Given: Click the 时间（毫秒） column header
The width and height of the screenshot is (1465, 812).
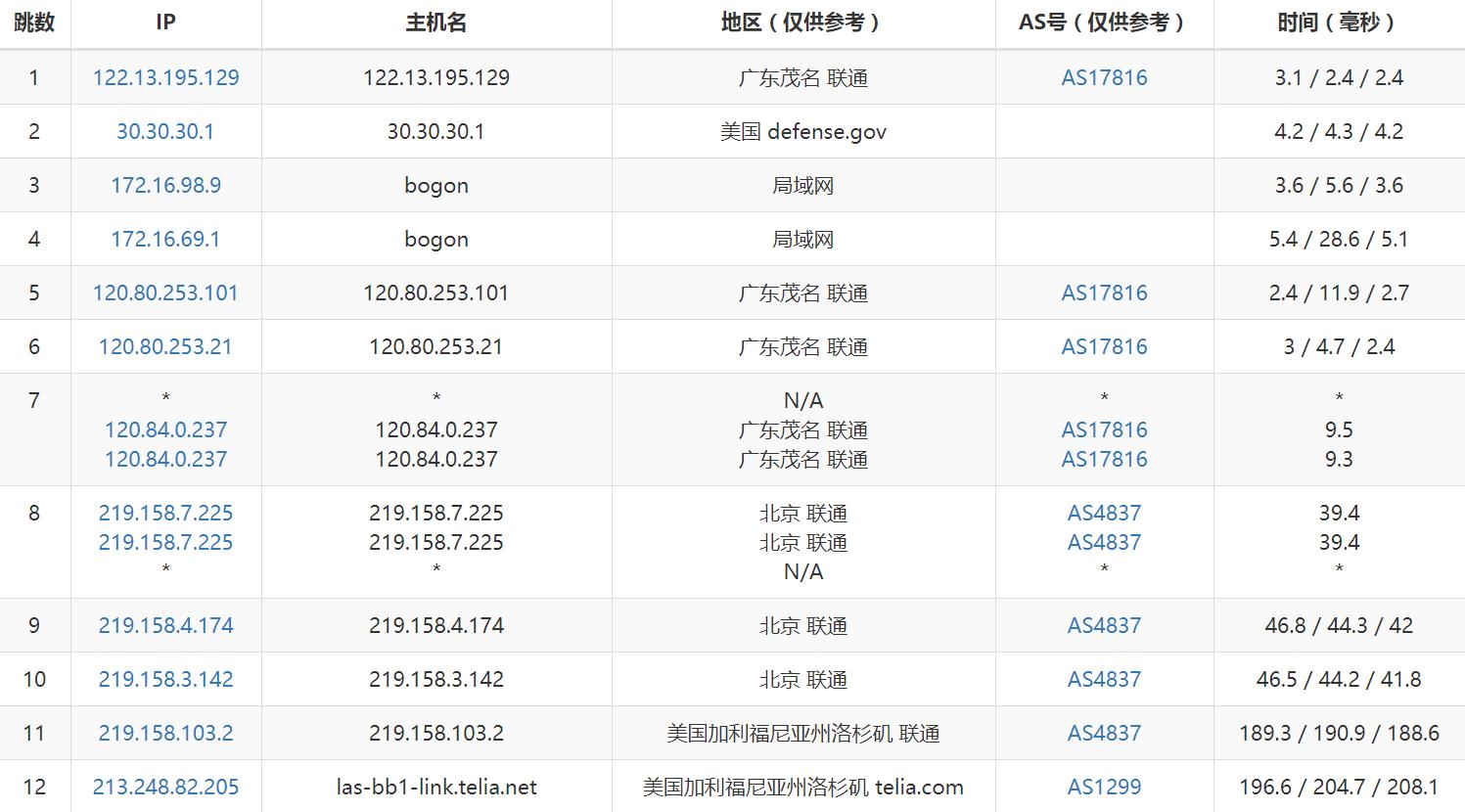Looking at the screenshot, I should (x=1339, y=23).
